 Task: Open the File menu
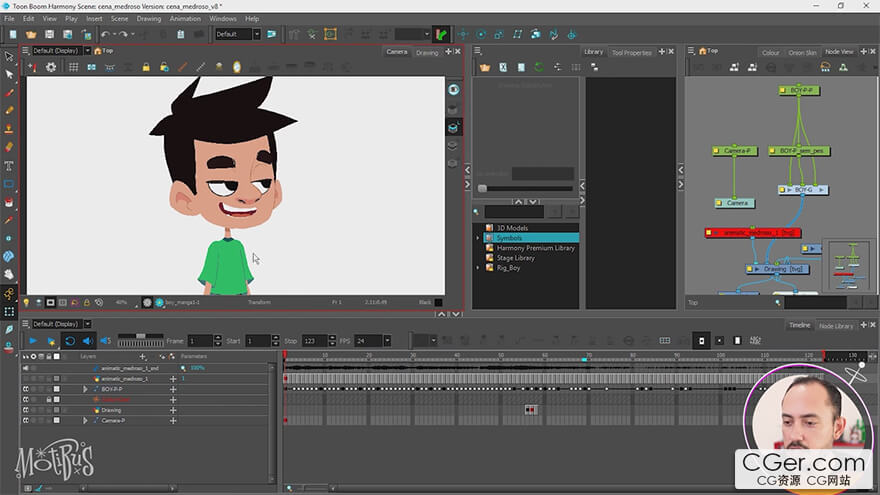click(10, 19)
